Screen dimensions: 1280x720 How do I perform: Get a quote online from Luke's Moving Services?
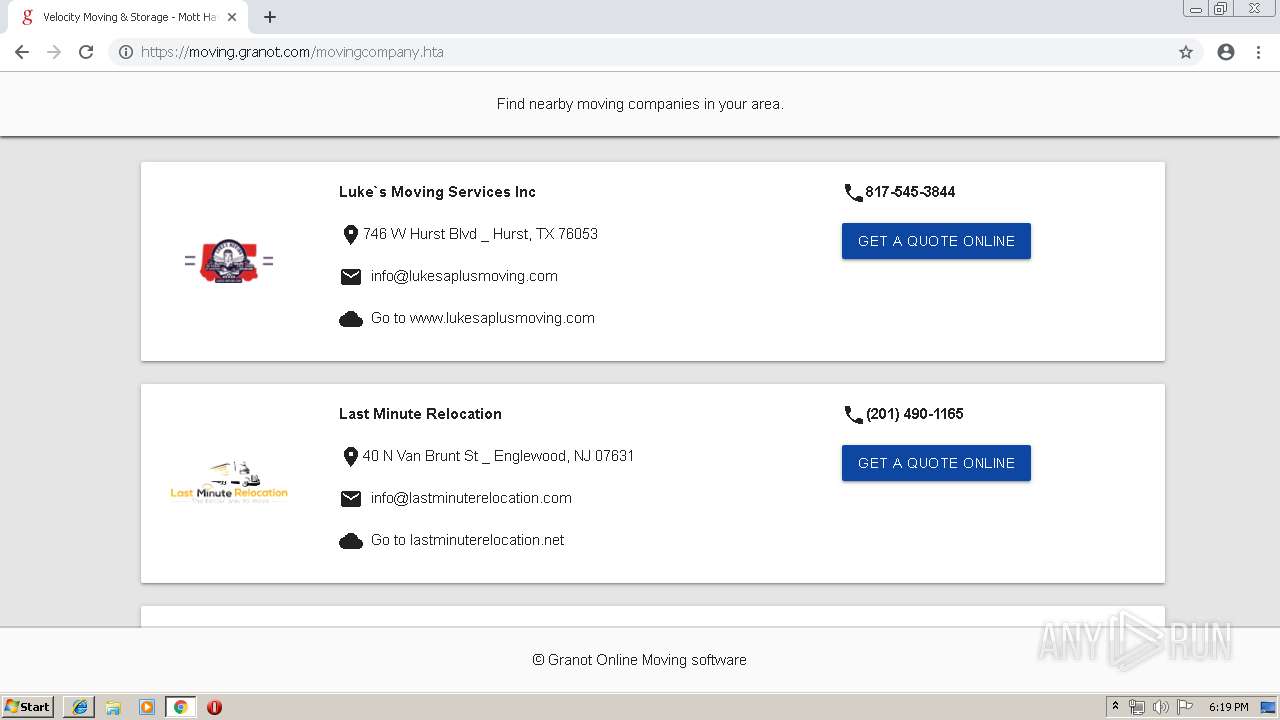coord(936,241)
